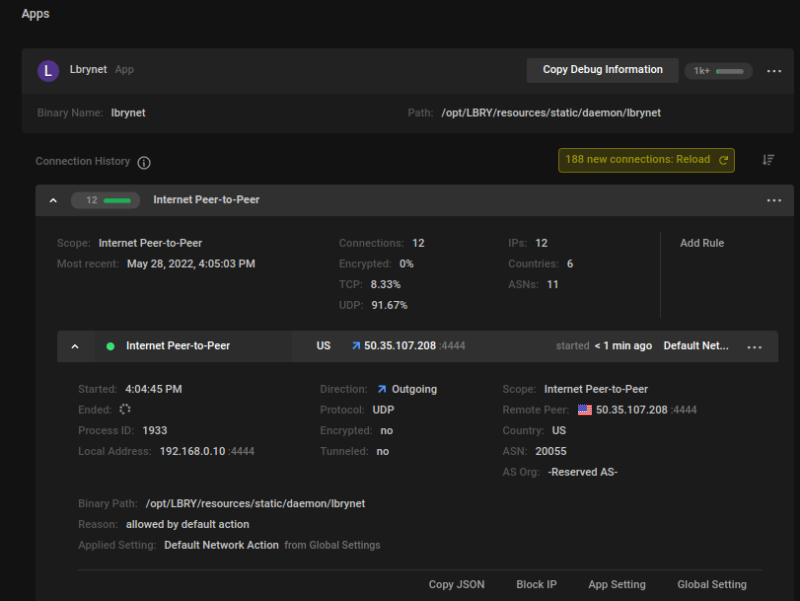Open the Lbrynet app three-dot menu

click(x=774, y=71)
